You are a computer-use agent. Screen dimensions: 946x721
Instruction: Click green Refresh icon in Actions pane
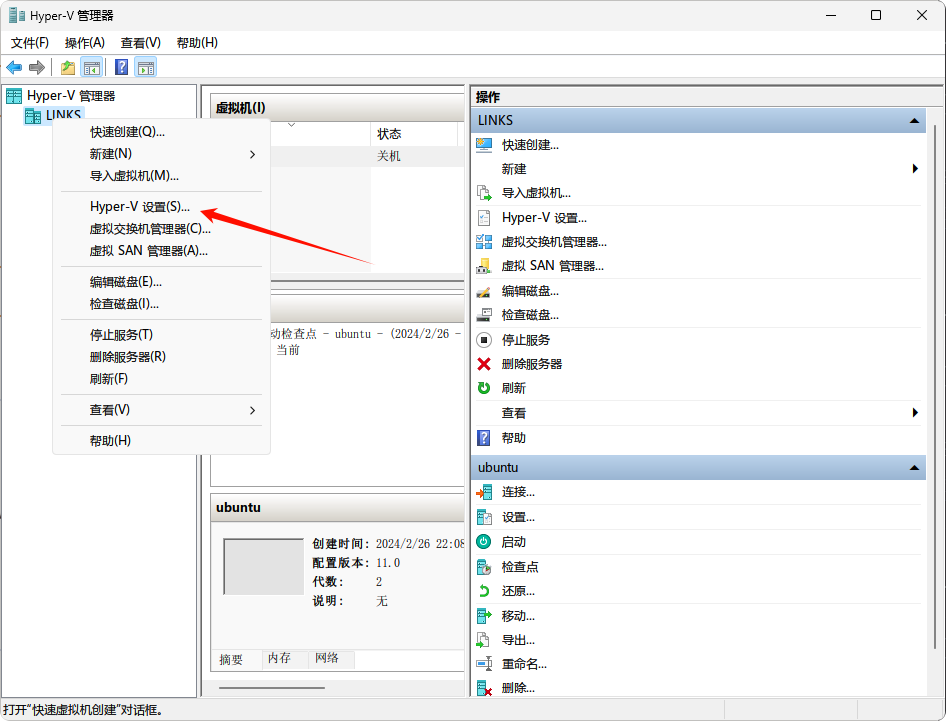click(484, 389)
